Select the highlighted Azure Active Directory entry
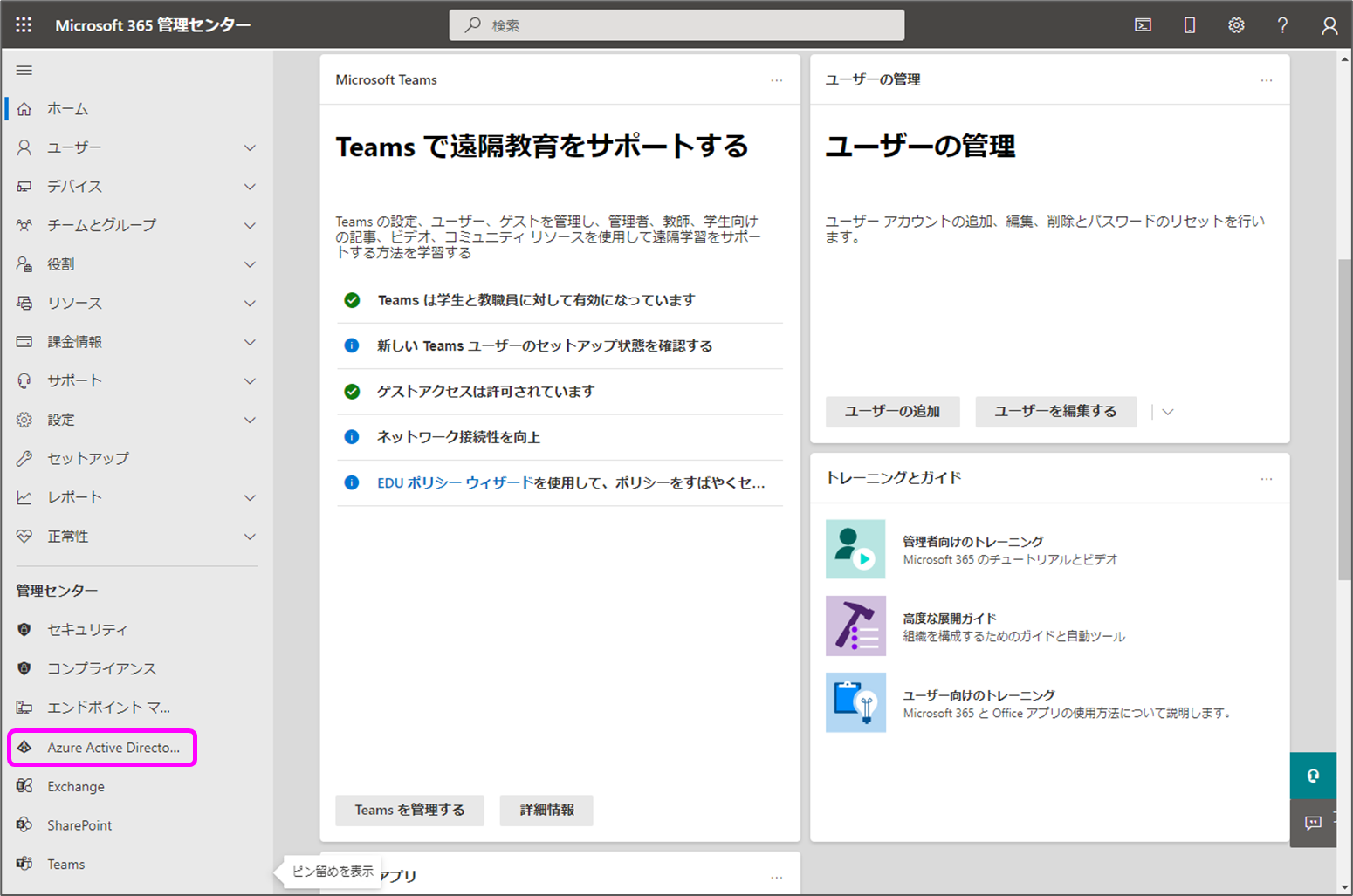This screenshot has width=1353, height=896. click(x=102, y=747)
